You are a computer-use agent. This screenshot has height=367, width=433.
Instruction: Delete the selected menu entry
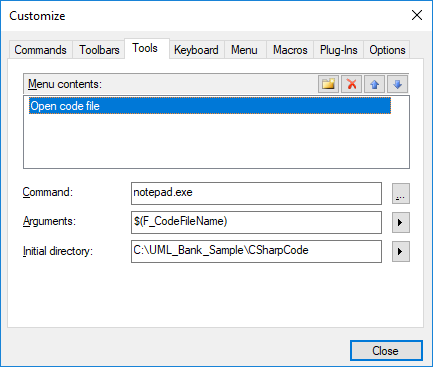point(351,84)
